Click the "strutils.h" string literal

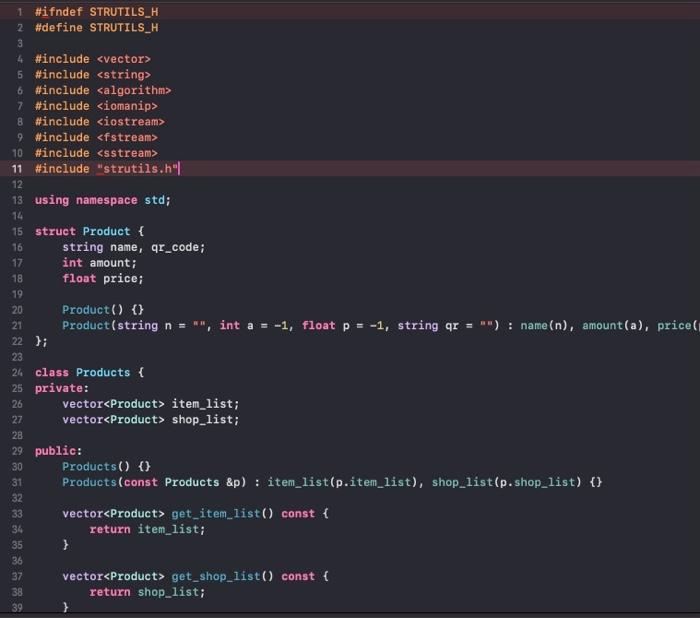pyautogui.click(x=138, y=169)
